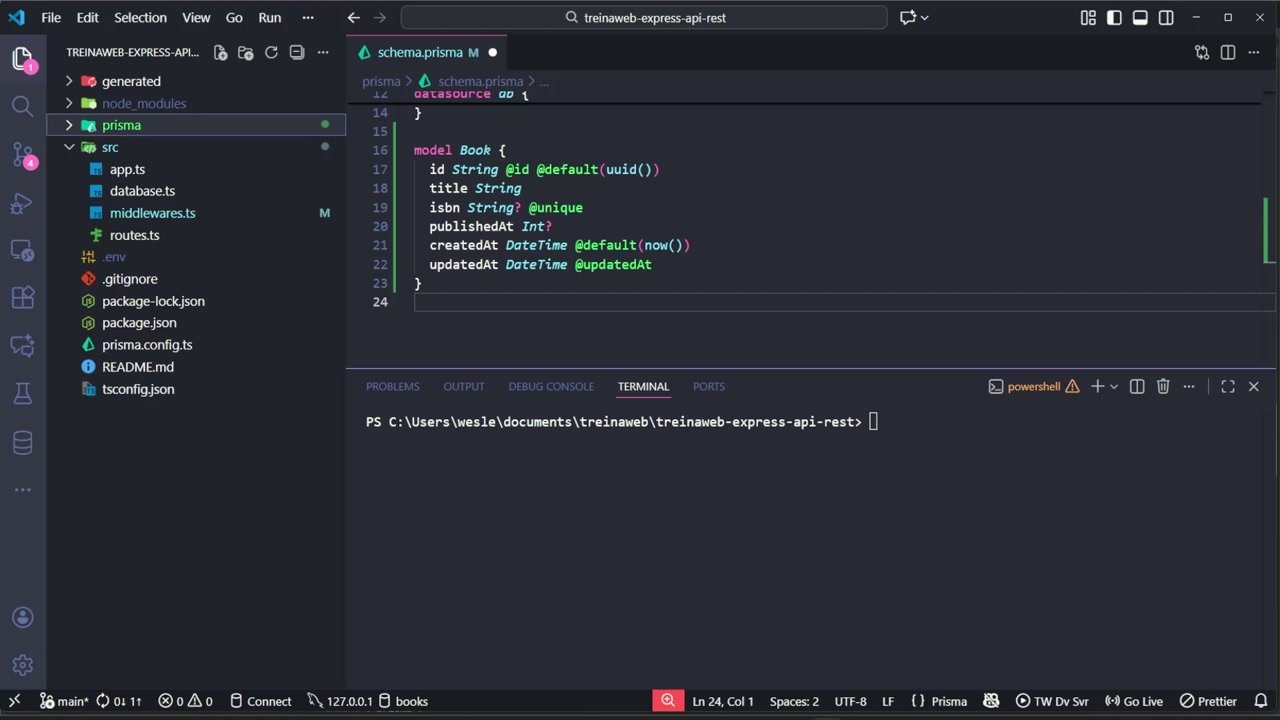
Task: Toggle the bottom panel layout button
Action: coord(1140,17)
